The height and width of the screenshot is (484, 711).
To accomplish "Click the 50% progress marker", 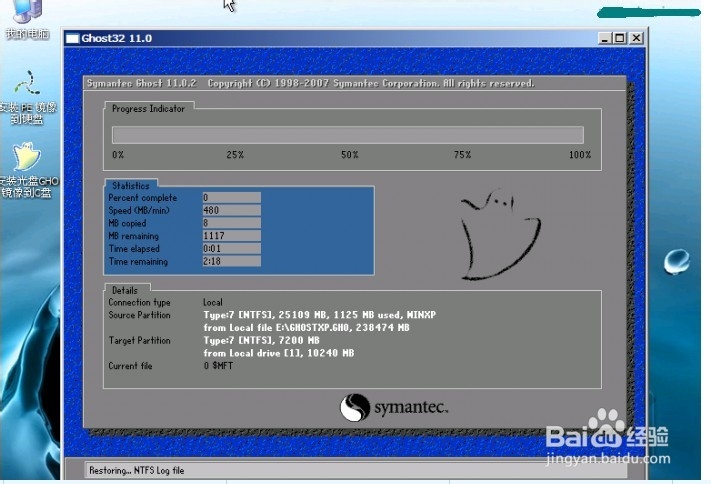I will (350, 155).
